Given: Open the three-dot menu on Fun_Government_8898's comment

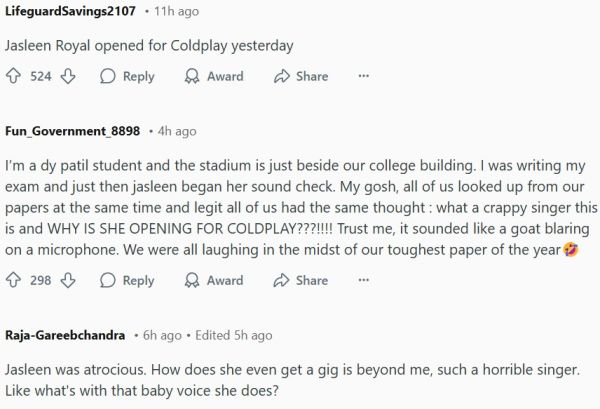Looking at the screenshot, I should tap(364, 280).
